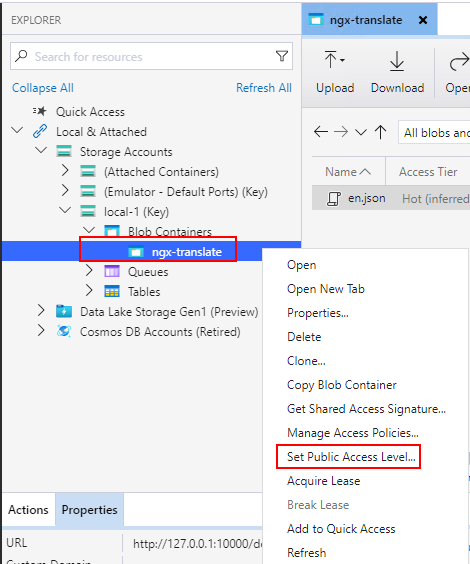Click the back navigation arrow
The height and width of the screenshot is (564, 470).
(x=321, y=132)
